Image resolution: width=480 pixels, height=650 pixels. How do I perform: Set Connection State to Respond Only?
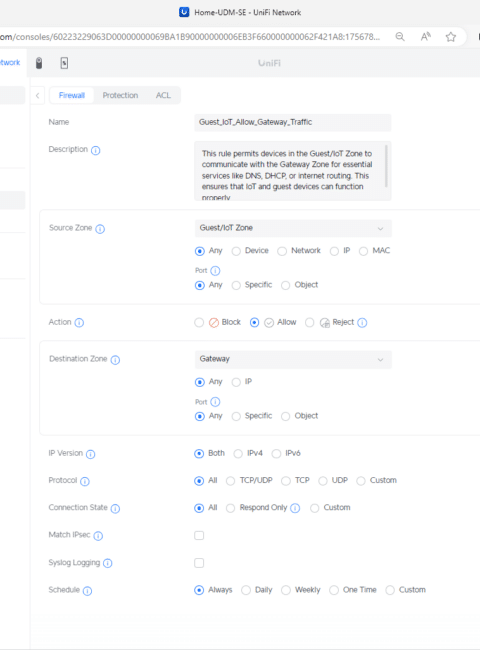click(230, 508)
